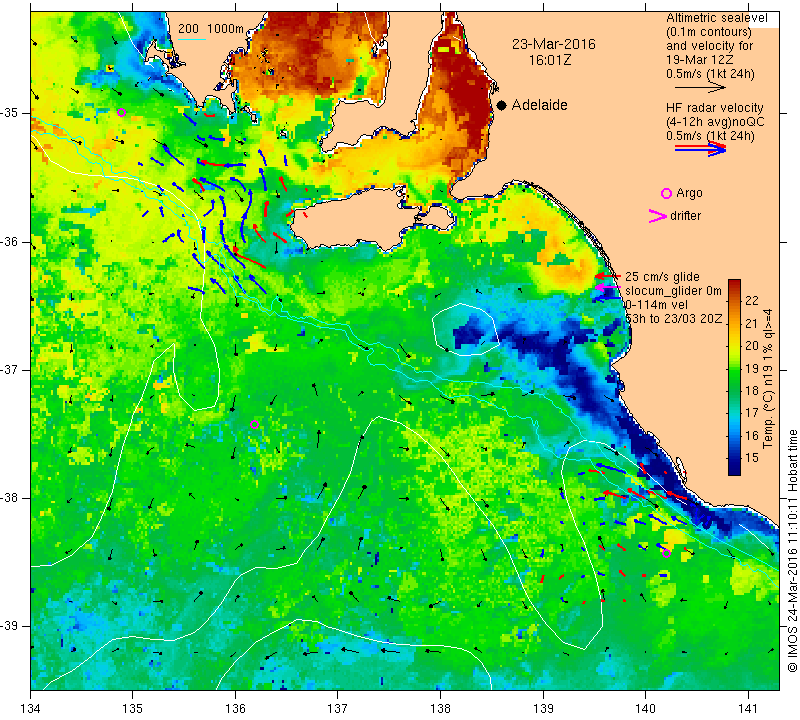Click the dark red top of temperature colorbar
Screen dimensions: 800x720
734,284
